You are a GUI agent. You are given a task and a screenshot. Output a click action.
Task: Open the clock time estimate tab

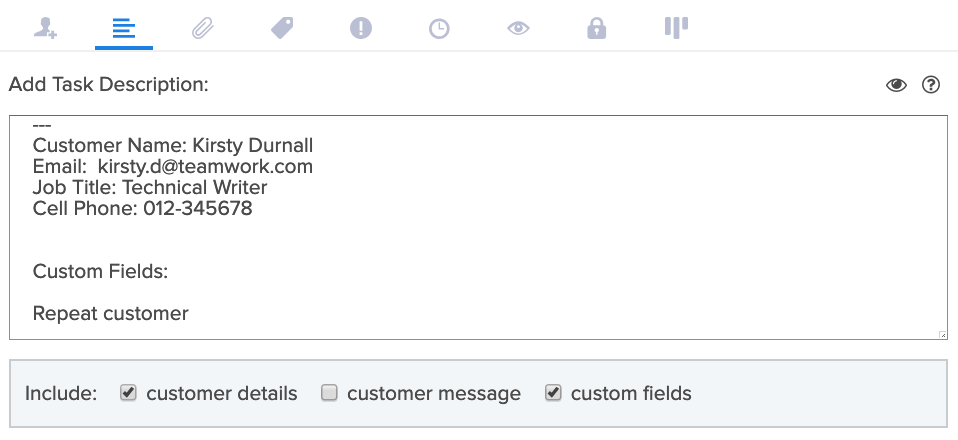(439, 29)
